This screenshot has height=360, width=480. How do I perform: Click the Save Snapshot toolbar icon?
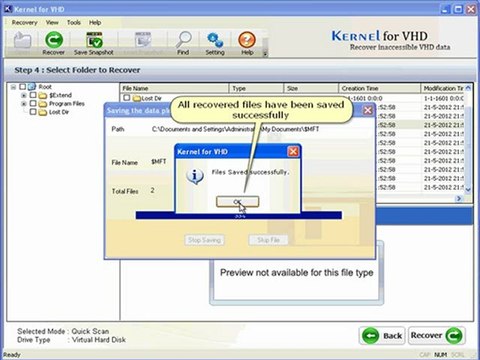[x=94, y=43]
